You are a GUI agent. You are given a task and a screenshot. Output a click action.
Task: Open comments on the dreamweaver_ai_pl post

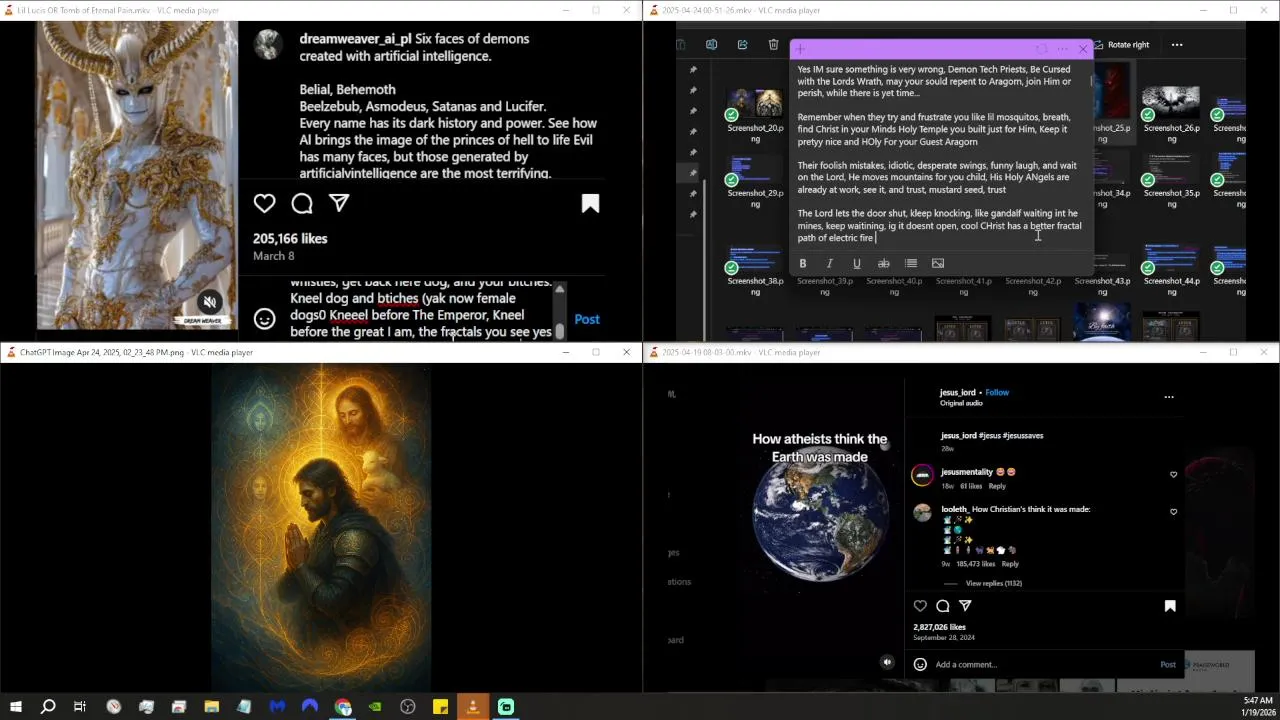[302, 204]
